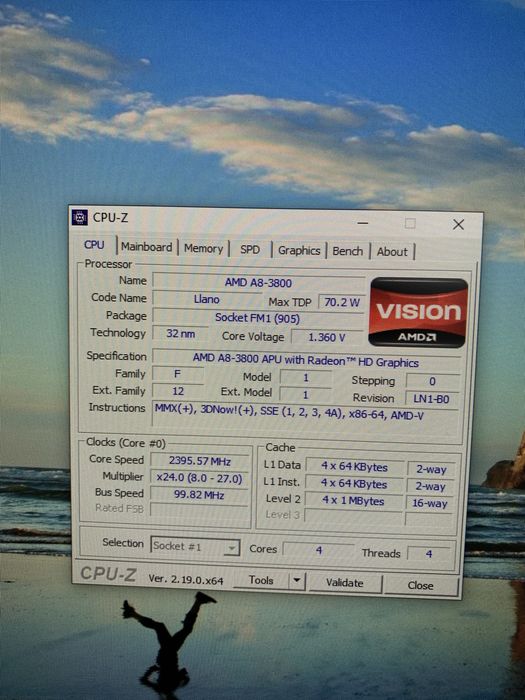The width and height of the screenshot is (525, 700).
Task: Click the Package value Socket FM1 (905)
Action: 258,318
